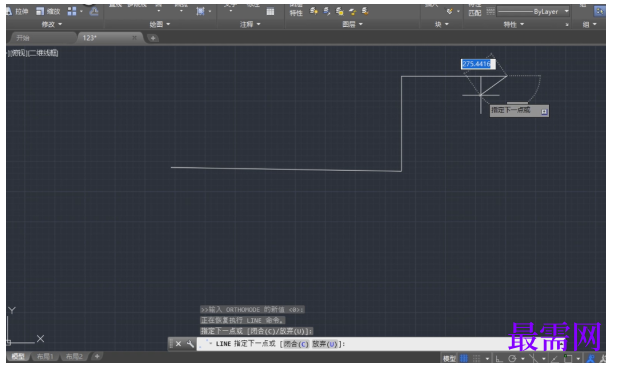Select history line 输入 ORTHOMODE 的新值
The width and height of the screenshot is (620, 368).
click(x=252, y=309)
